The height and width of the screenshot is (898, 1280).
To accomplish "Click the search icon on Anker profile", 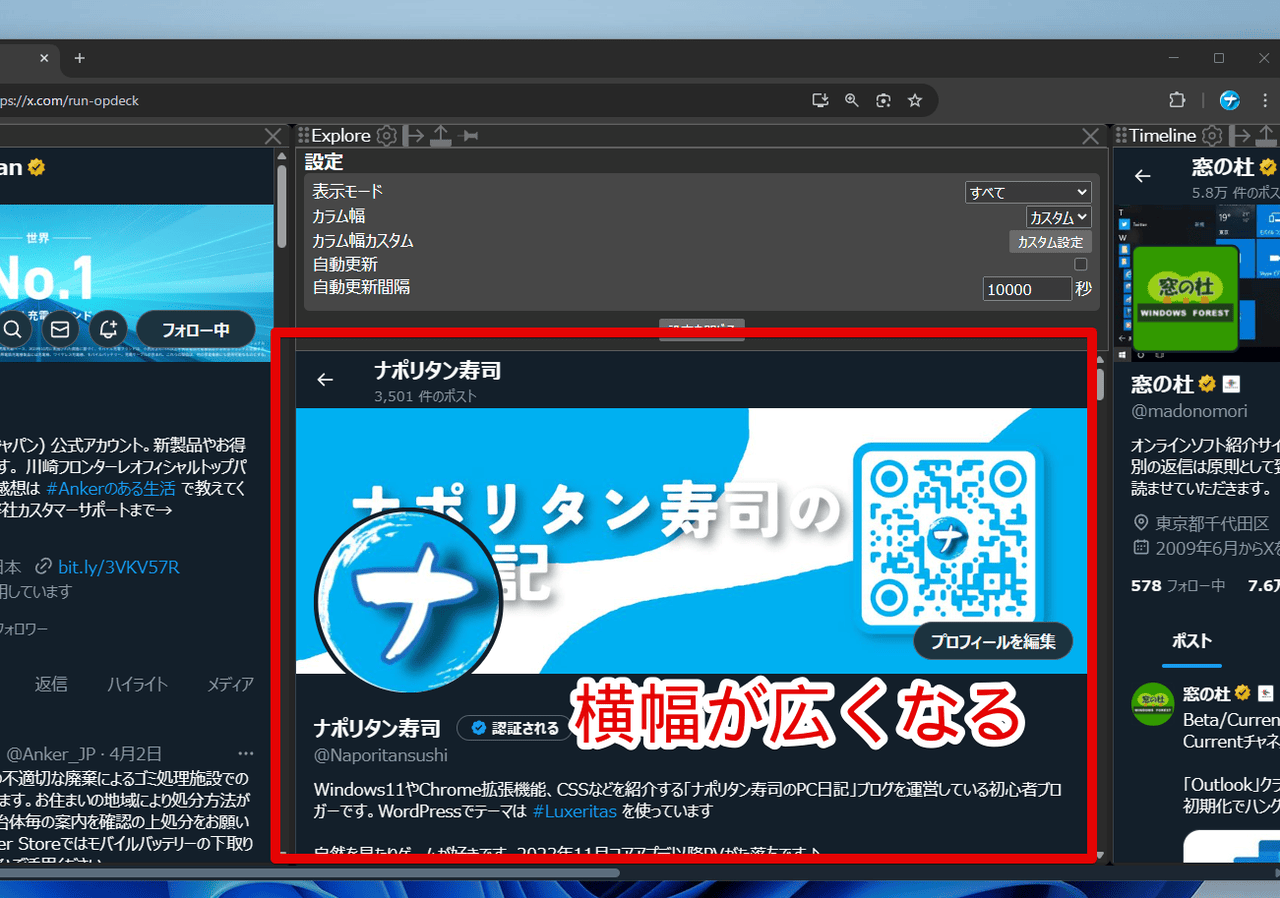I will click(13, 329).
